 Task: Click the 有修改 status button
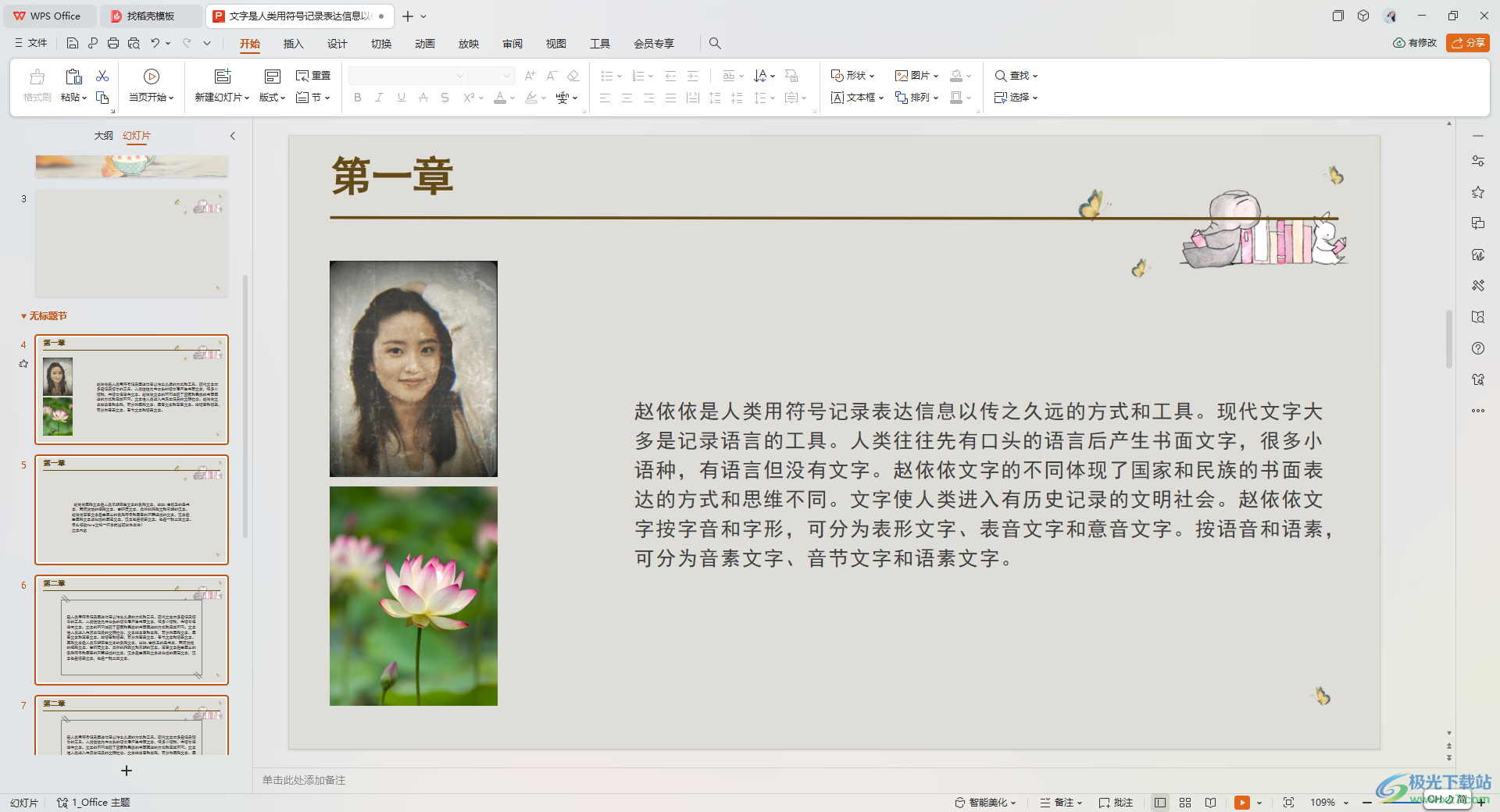pyautogui.click(x=1415, y=43)
